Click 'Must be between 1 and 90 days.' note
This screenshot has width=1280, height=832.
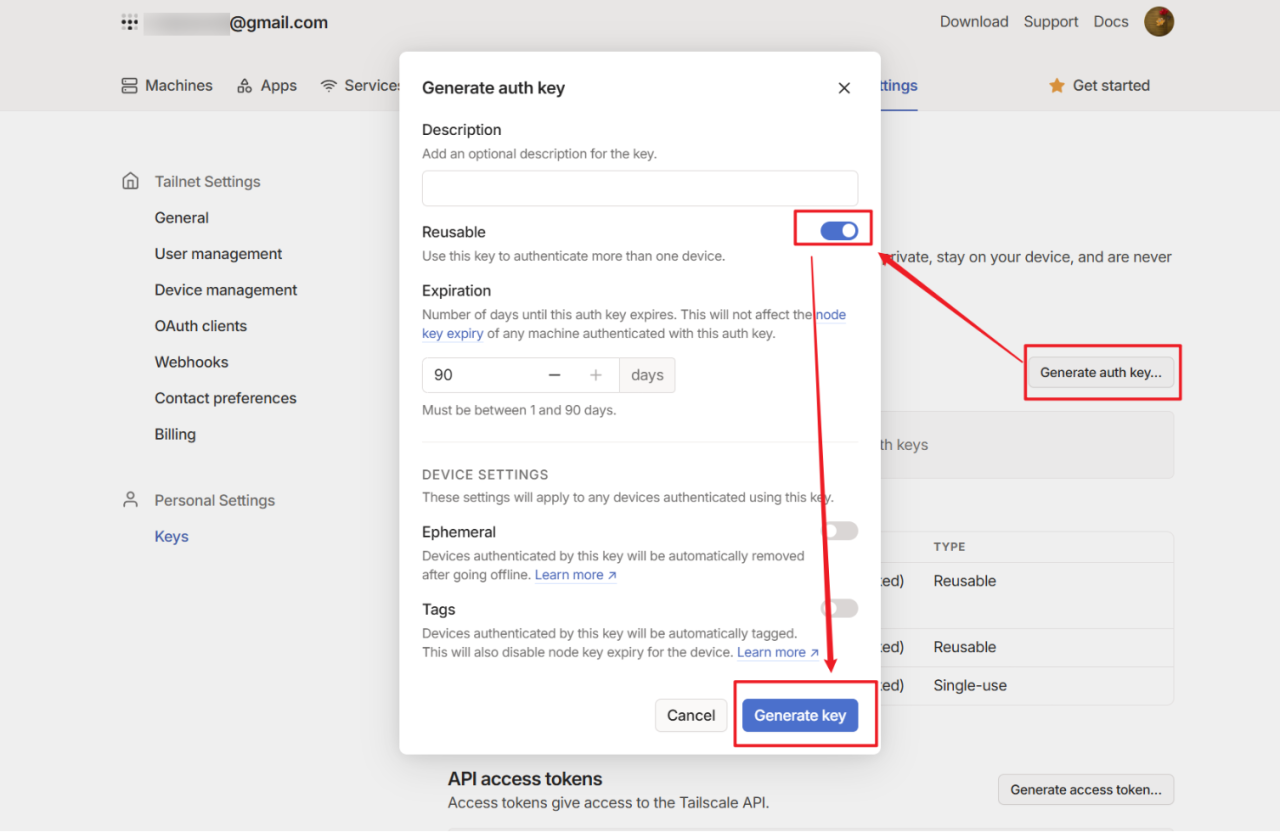pos(519,410)
